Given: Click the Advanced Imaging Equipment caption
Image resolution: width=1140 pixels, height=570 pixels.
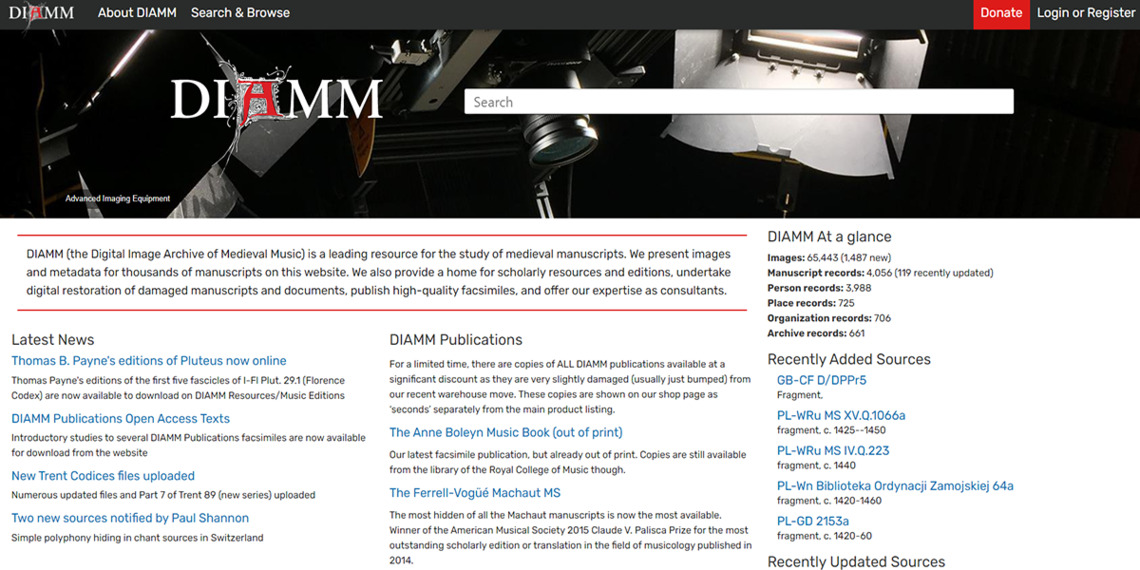Looking at the screenshot, I should pyautogui.click(x=118, y=198).
